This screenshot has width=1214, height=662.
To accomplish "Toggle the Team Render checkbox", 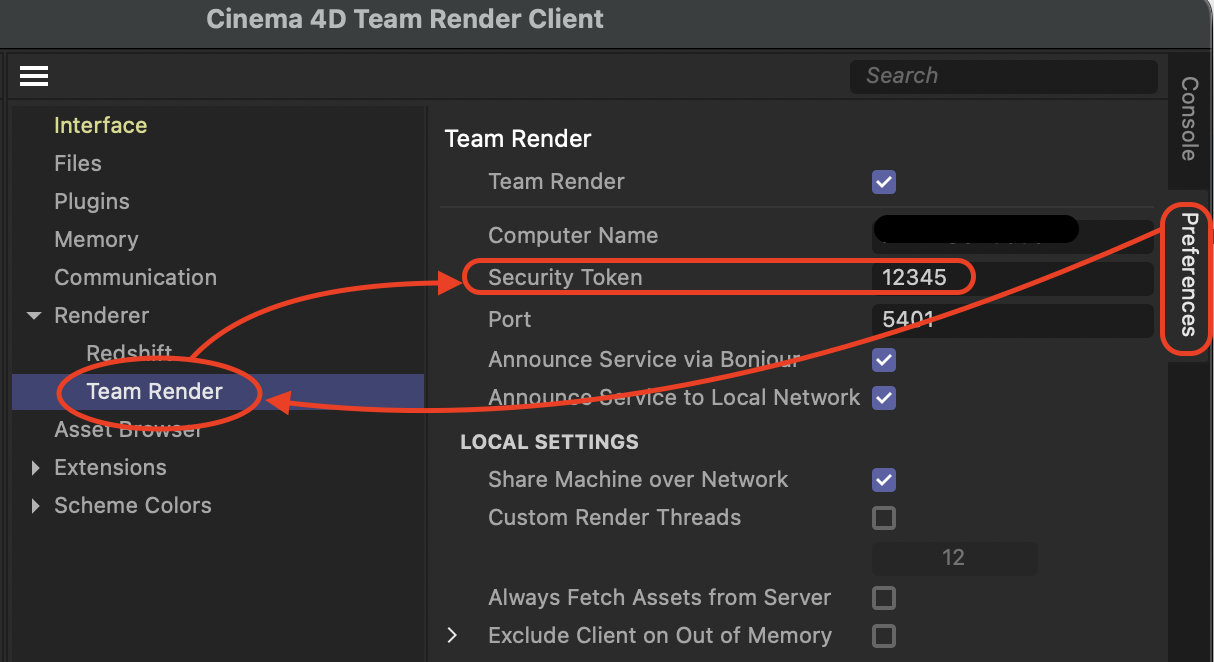I will (883, 182).
